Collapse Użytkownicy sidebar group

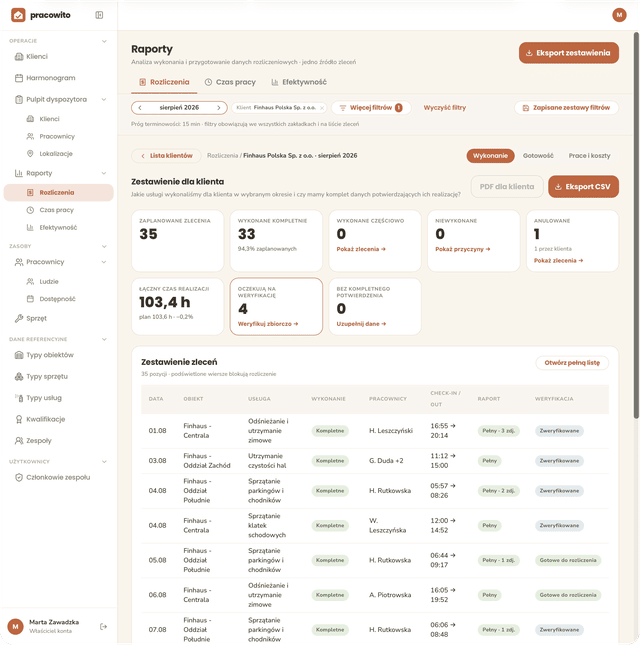tap(104, 462)
